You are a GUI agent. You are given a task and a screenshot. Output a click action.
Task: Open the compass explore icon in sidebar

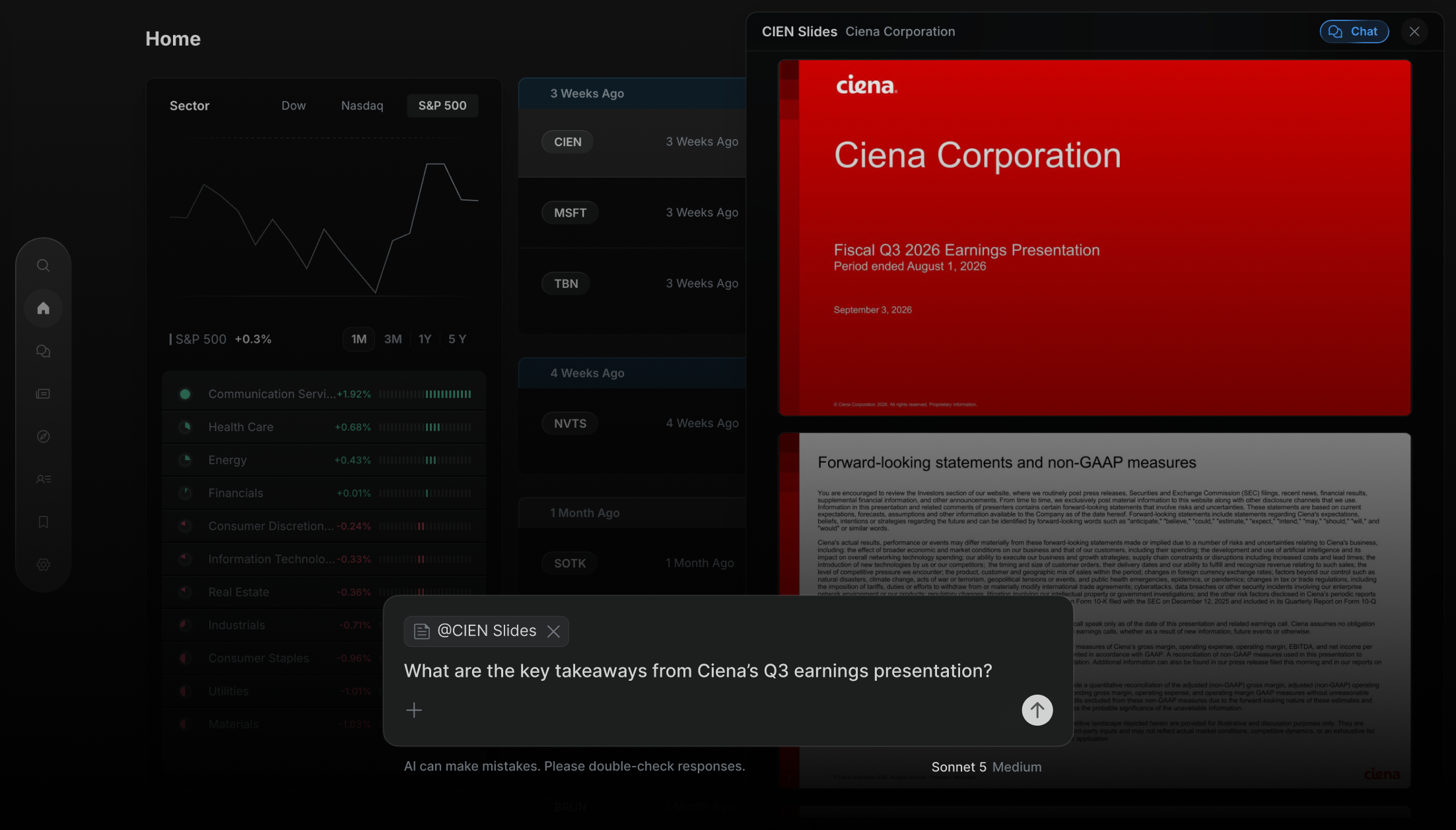tap(43, 436)
